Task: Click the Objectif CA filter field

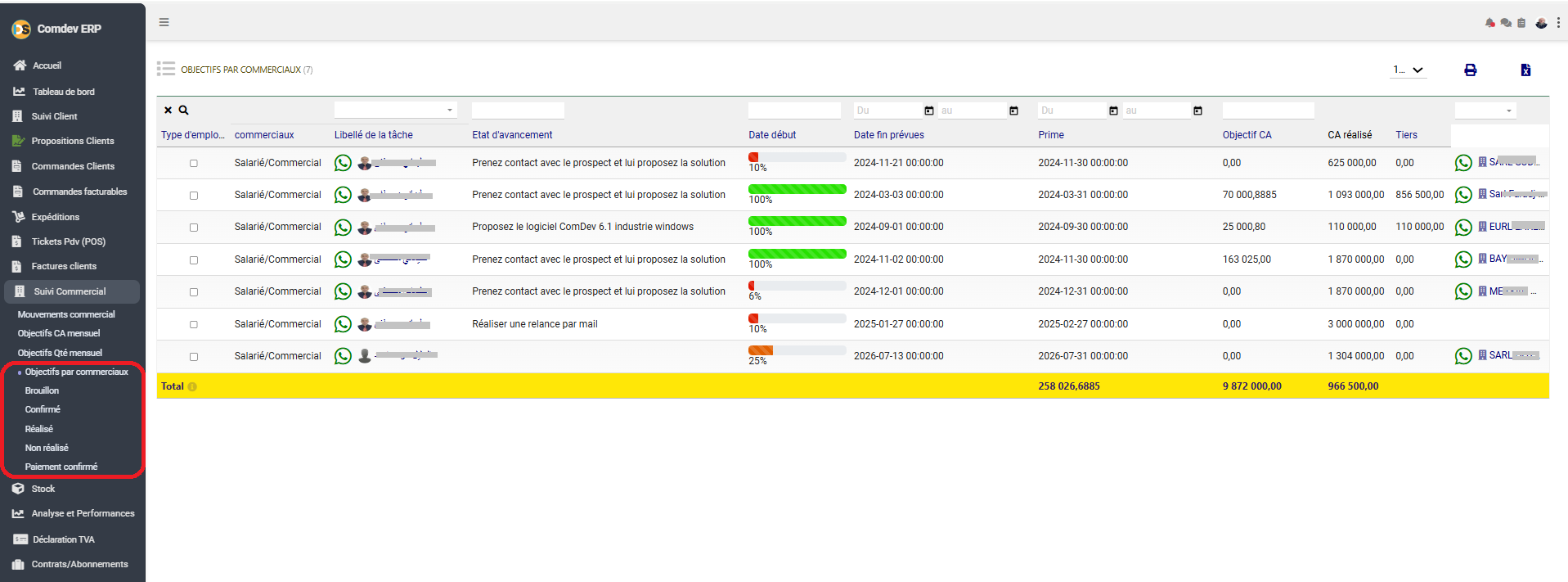Action: coord(1268,110)
